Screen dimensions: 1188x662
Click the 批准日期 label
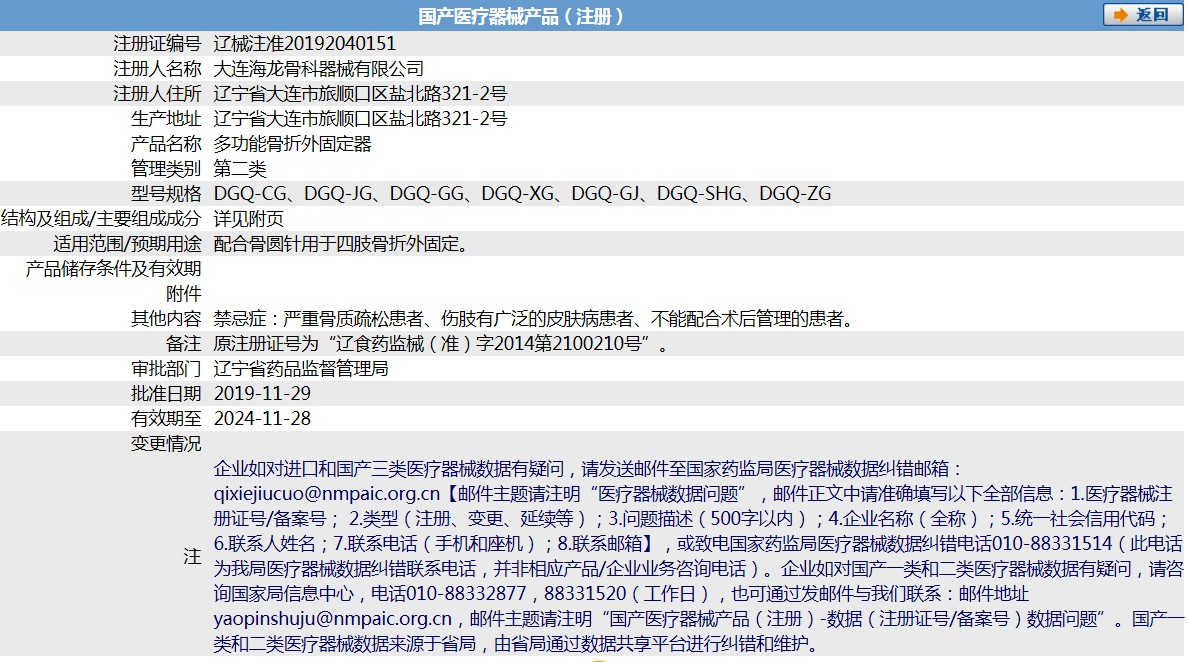pos(166,394)
